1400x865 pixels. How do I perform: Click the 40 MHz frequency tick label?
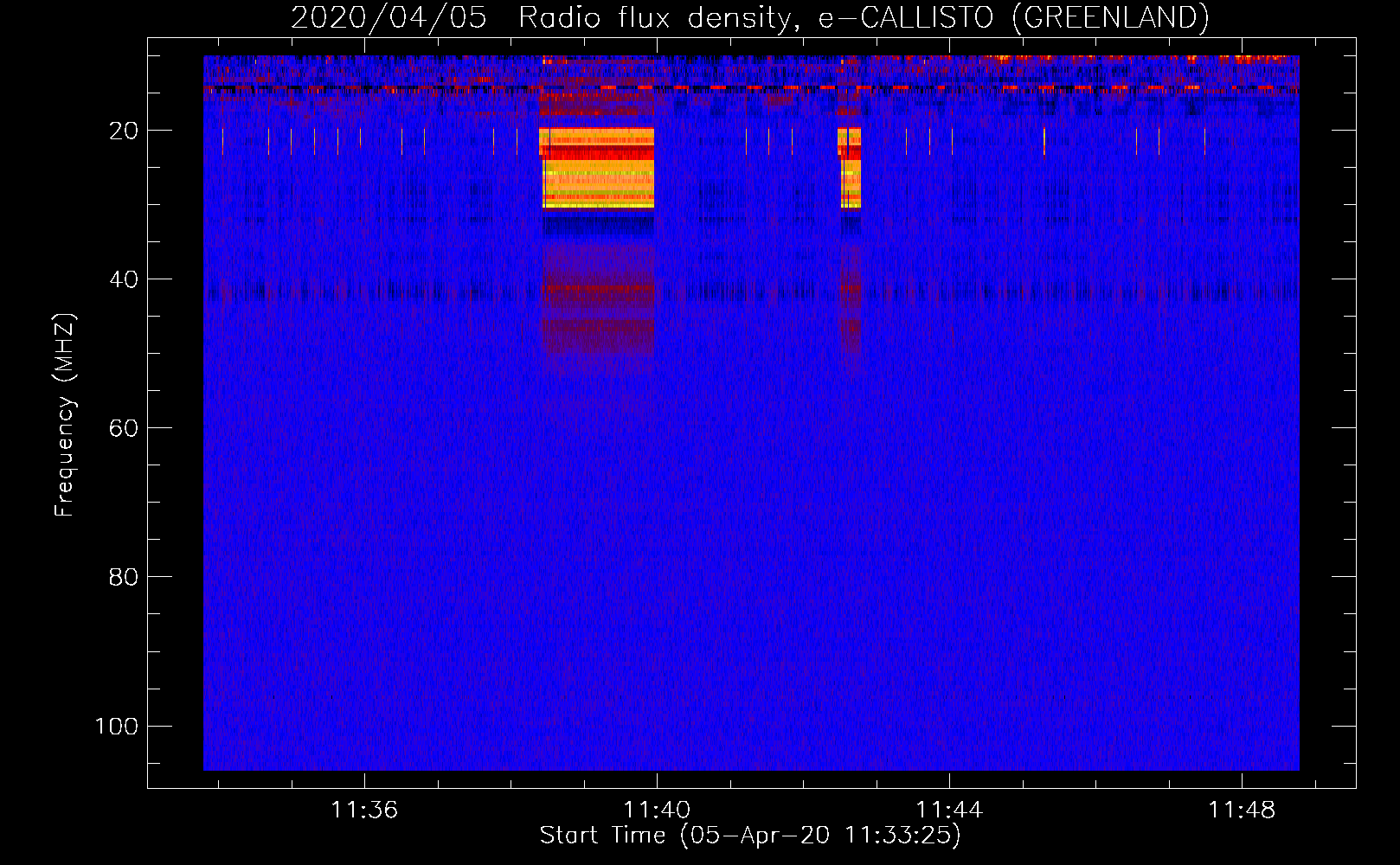[x=124, y=279]
